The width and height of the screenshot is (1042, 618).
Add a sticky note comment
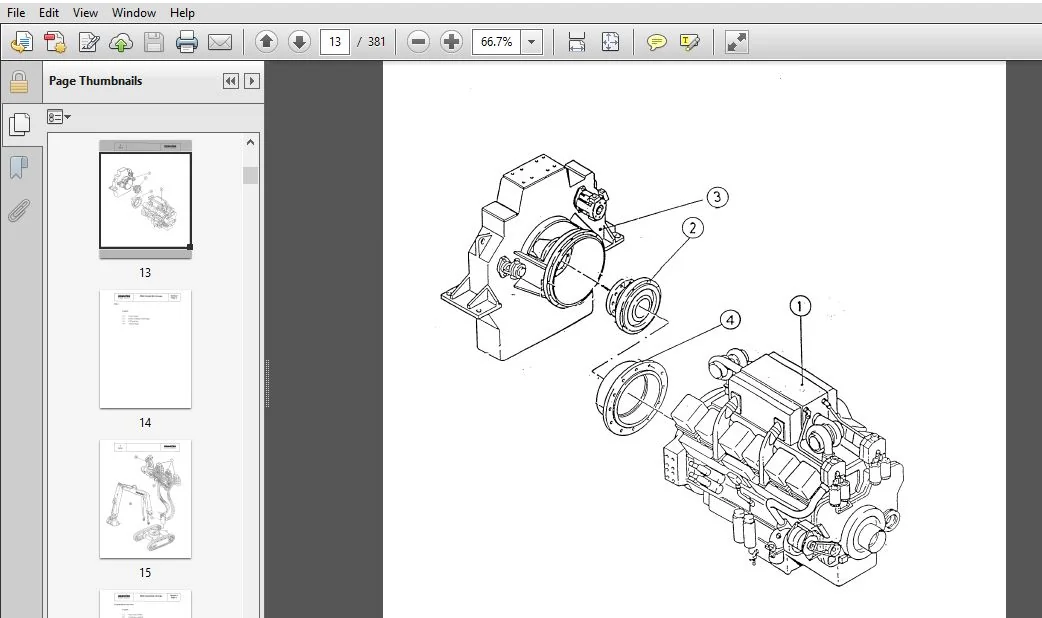coord(657,43)
